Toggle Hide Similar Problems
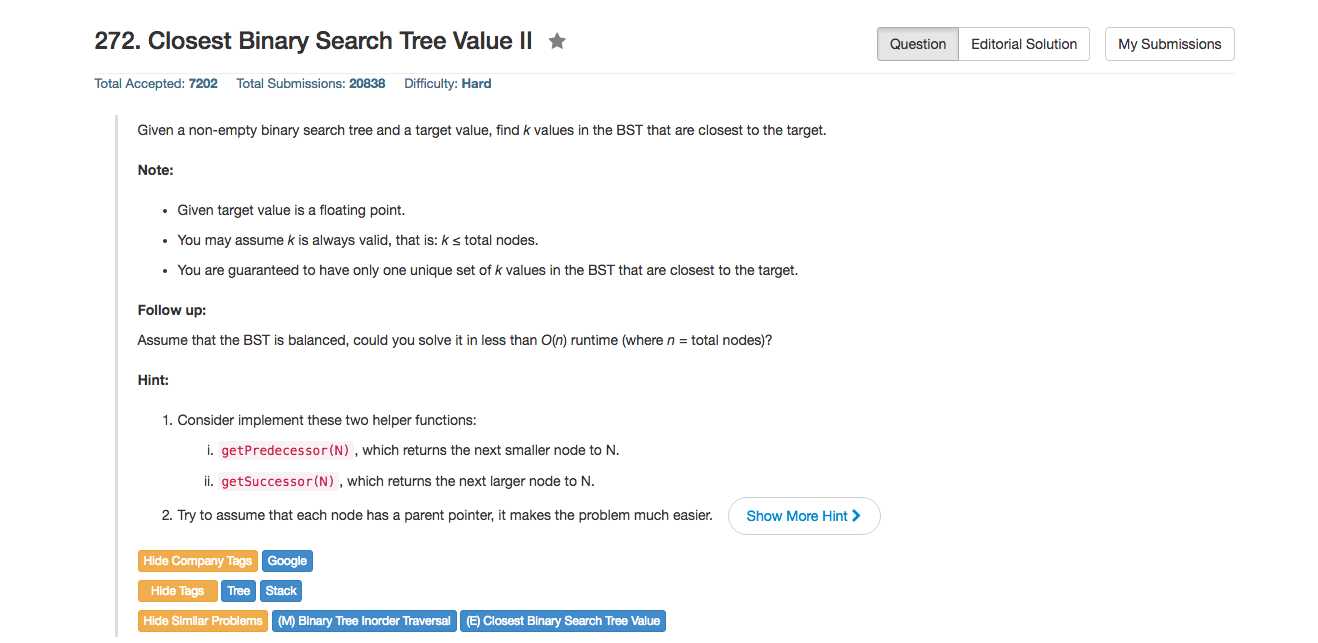Screen dimensions: 1318x643 (203, 621)
